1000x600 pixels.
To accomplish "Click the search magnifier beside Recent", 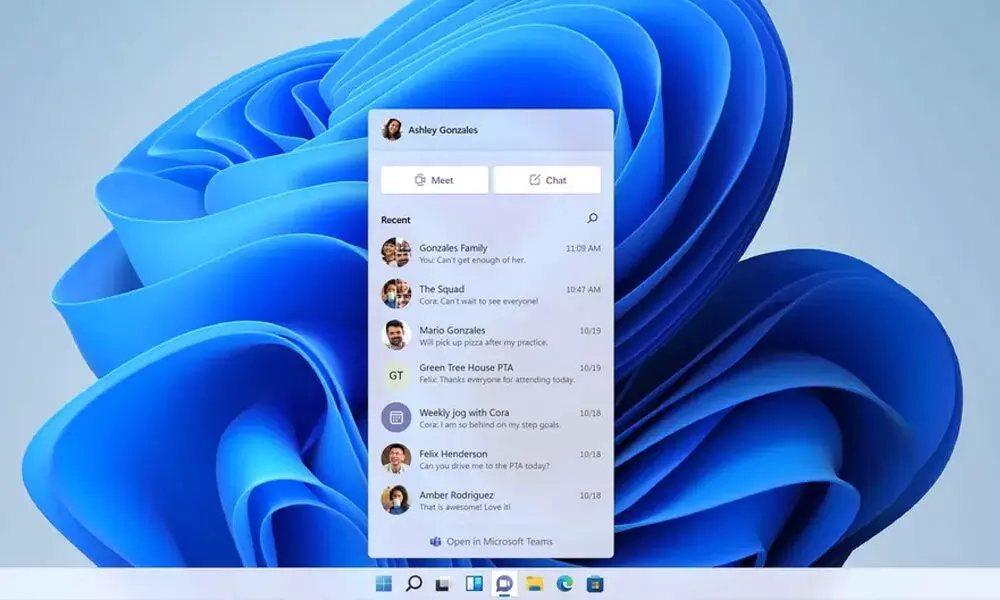I will click(592, 218).
